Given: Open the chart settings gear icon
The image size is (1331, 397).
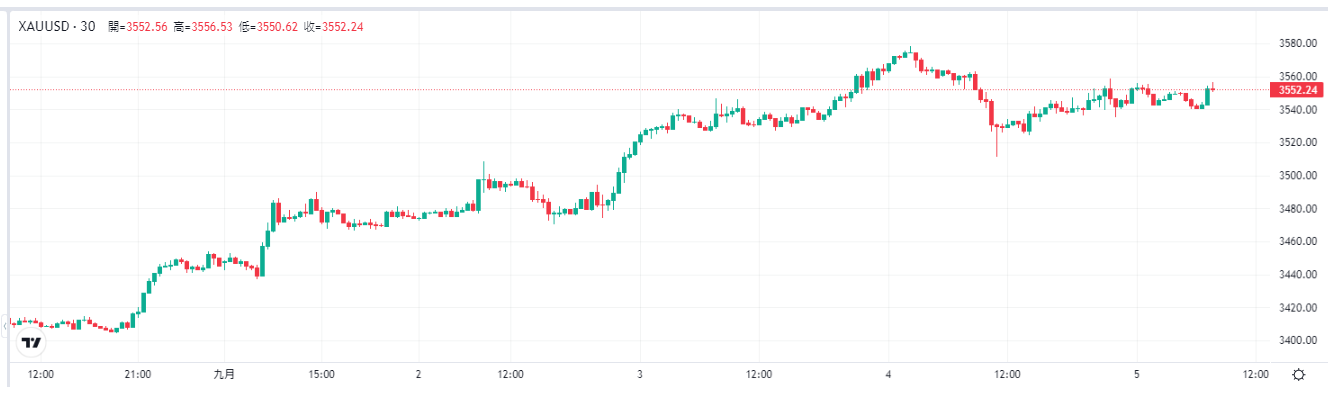Looking at the screenshot, I should [x=1298, y=375].
